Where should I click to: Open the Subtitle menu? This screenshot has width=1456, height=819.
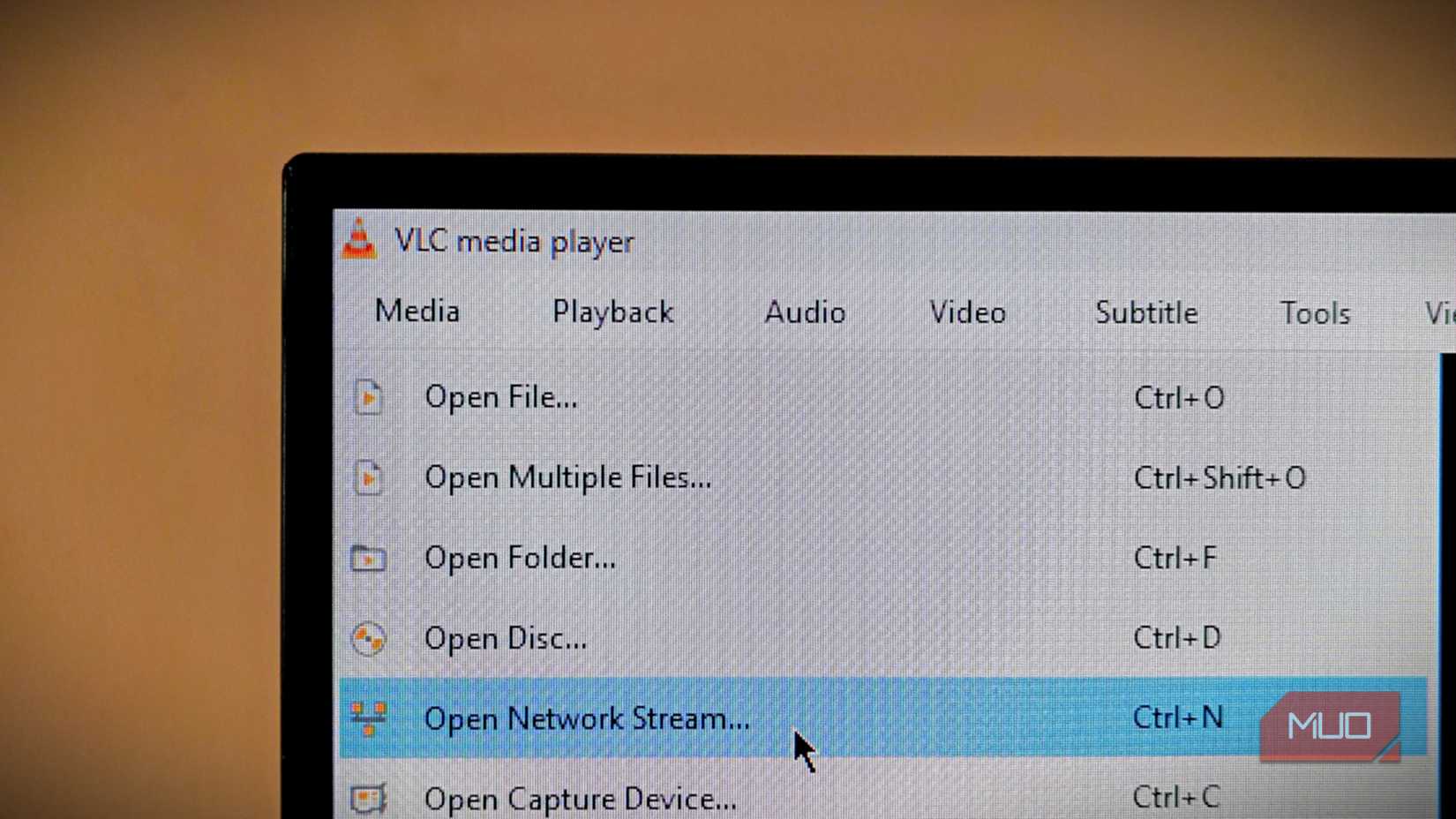(x=1146, y=313)
